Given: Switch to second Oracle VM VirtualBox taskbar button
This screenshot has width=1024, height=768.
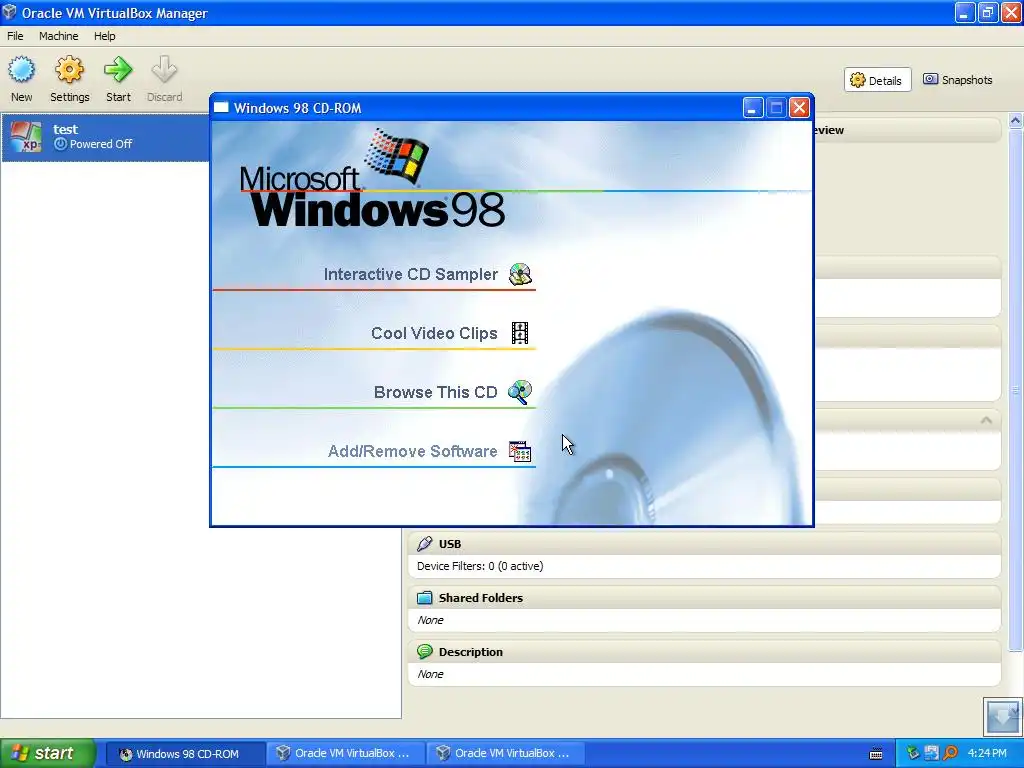Looking at the screenshot, I should coord(506,754).
